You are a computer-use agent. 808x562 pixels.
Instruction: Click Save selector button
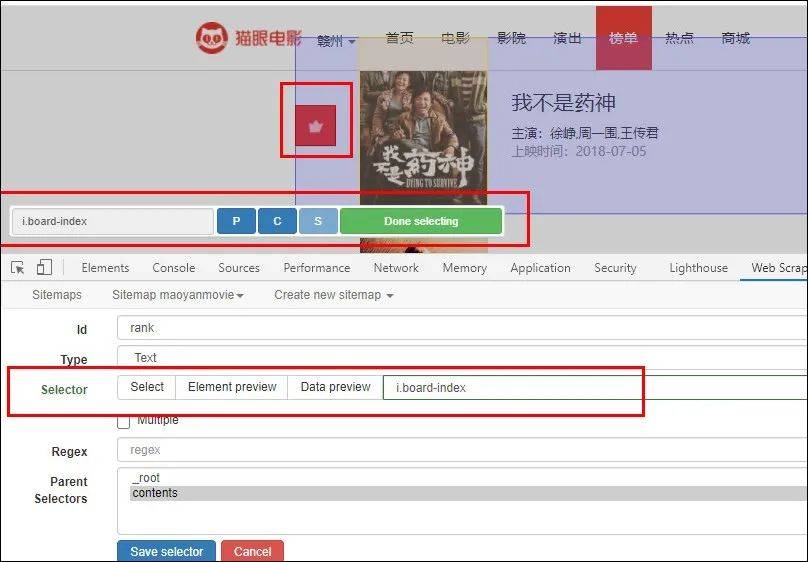(166, 551)
